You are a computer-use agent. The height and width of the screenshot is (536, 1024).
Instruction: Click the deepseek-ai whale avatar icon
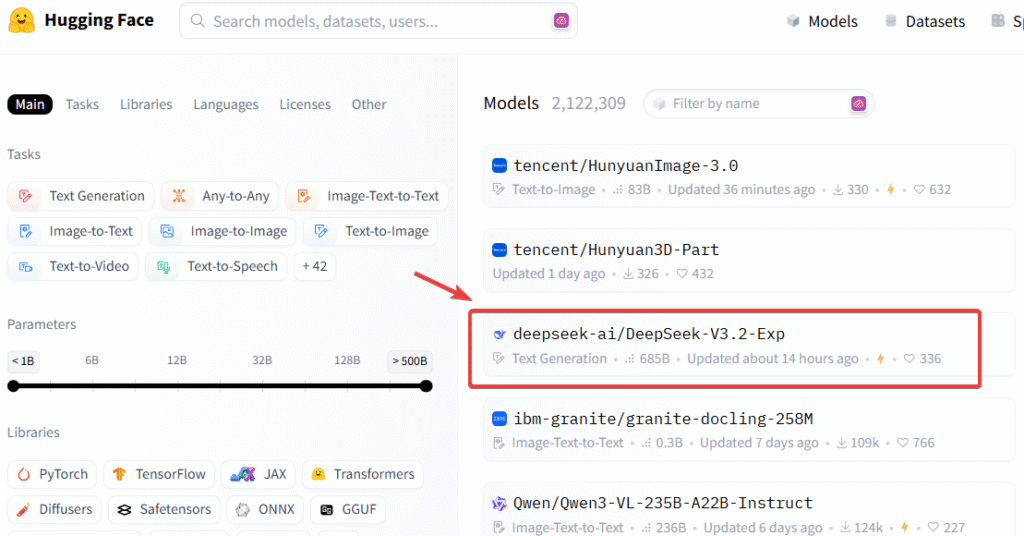500,334
